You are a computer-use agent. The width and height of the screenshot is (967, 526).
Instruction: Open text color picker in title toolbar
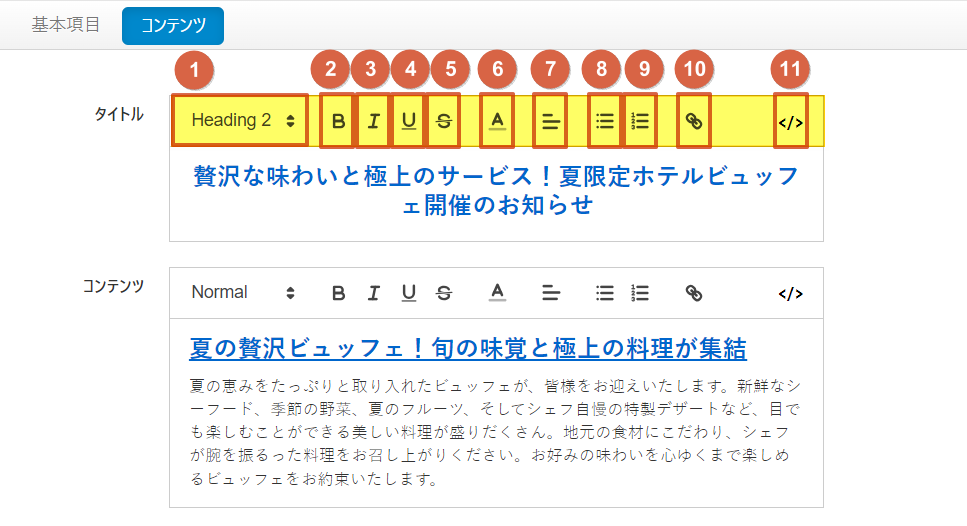point(497,121)
